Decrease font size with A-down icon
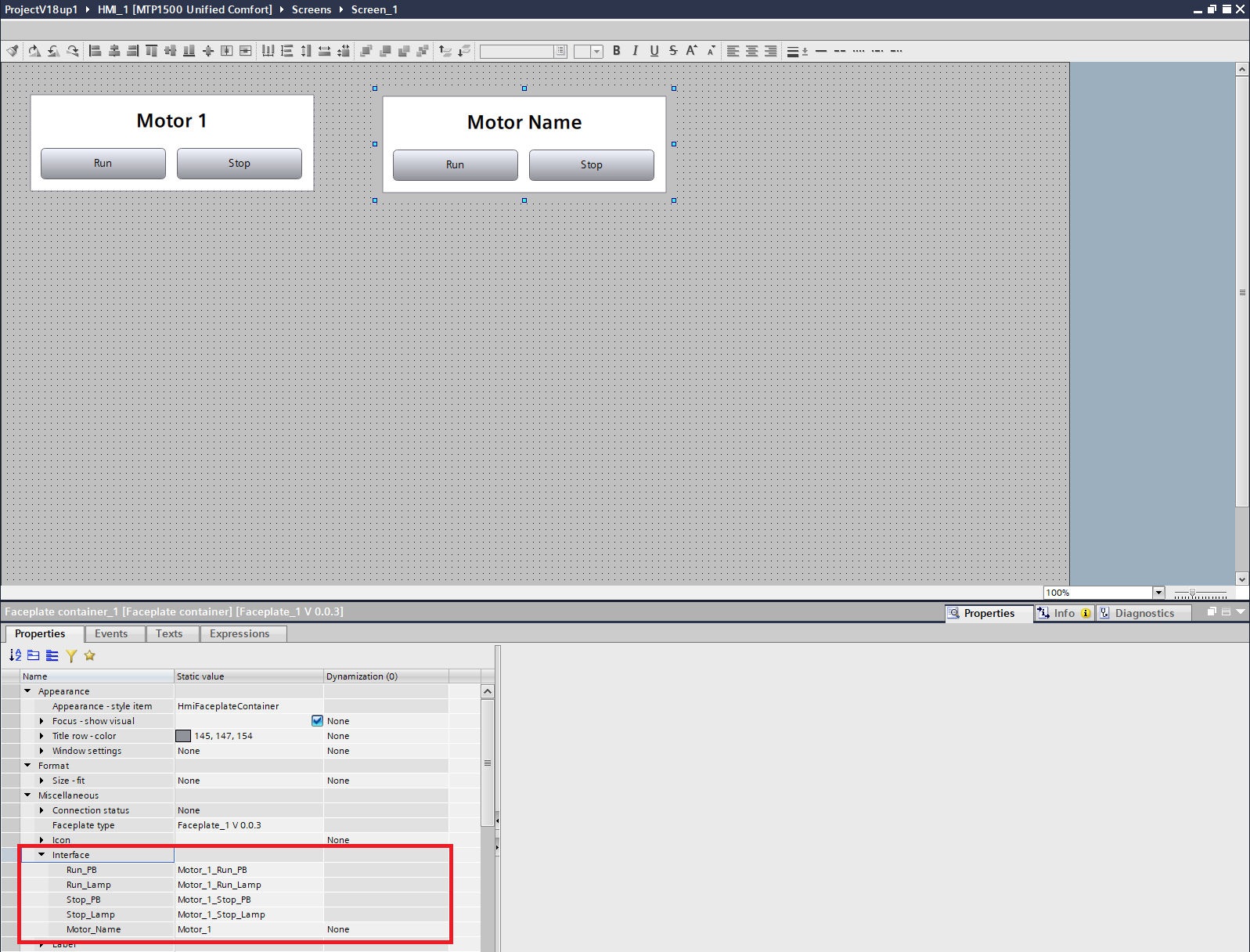The height and width of the screenshot is (952, 1250). click(x=711, y=51)
